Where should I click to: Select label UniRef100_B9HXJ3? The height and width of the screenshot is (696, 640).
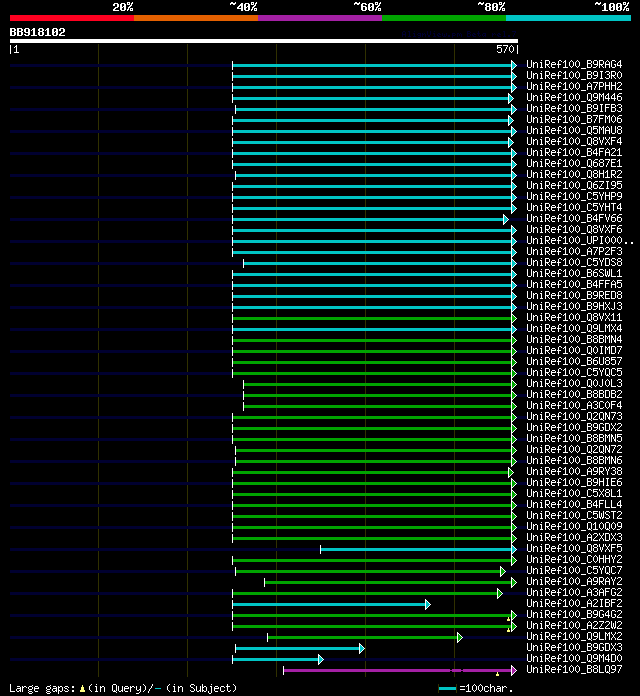click(574, 307)
